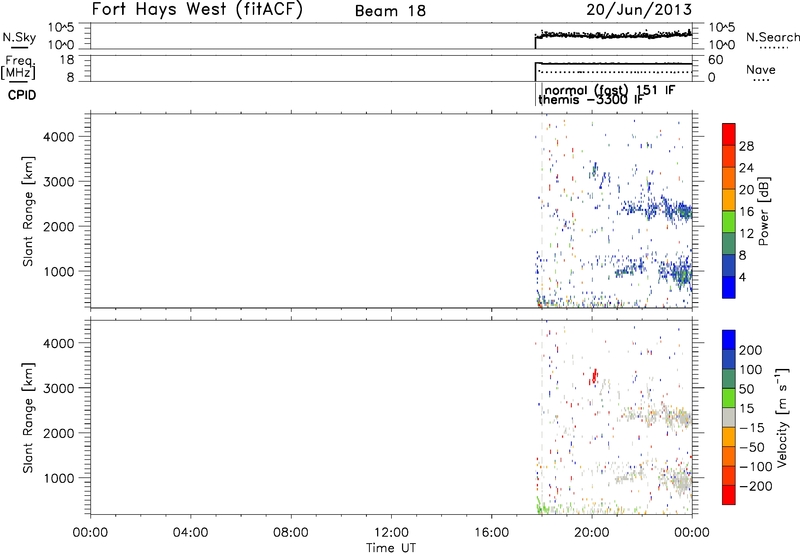Click the '3000' tick of the velocity panel
Image resolution: width=800 pixels, height=554 pixels.
[59, 388]
